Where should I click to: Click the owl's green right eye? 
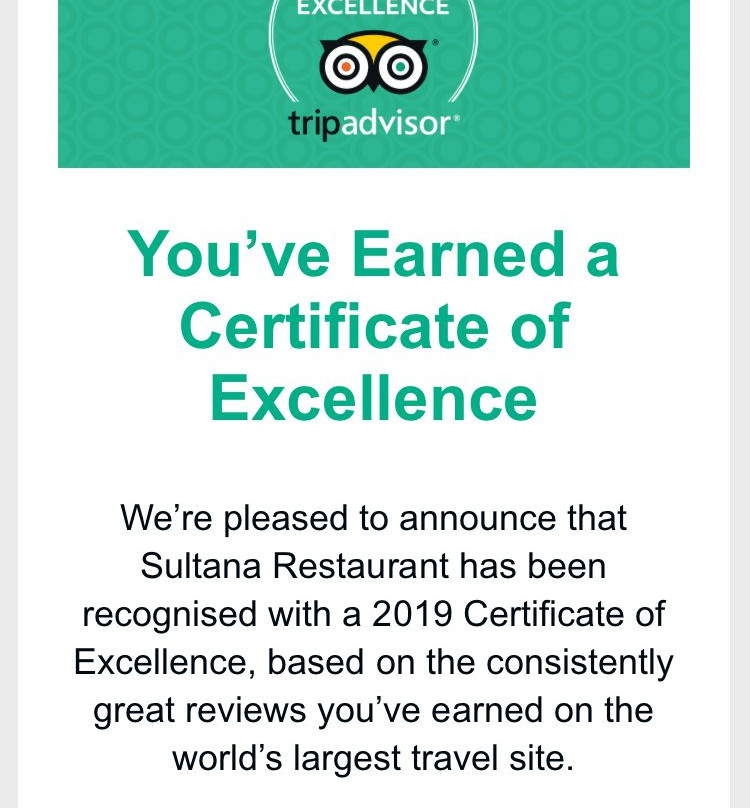click(x=400, y=66)
